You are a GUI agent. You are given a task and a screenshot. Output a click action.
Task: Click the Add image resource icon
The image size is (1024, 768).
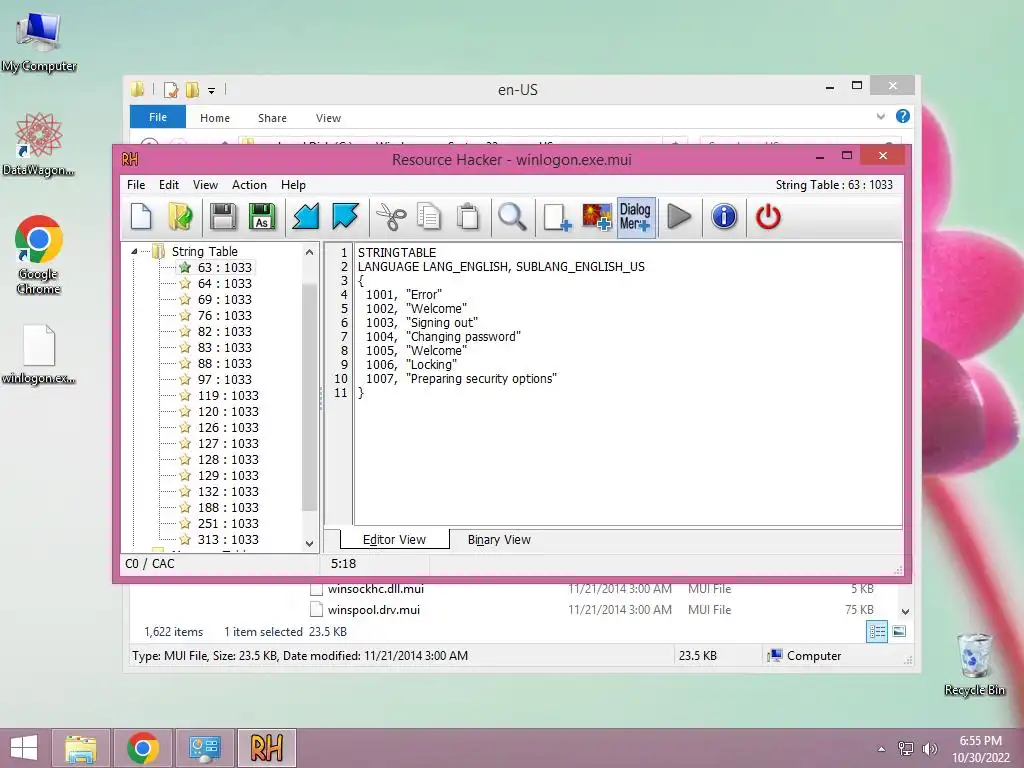click(597, 217)
